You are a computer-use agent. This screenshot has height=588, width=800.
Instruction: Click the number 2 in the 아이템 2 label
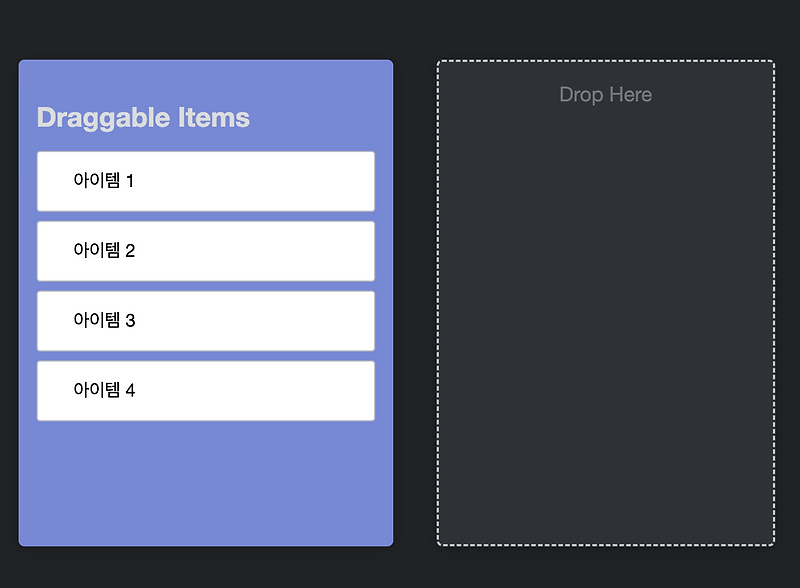[130, 251]
